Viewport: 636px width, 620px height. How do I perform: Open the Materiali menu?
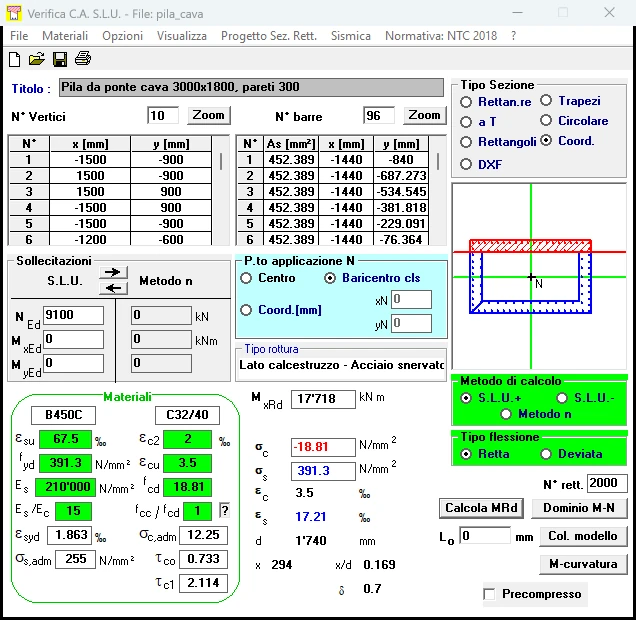(x=65, y=36)
